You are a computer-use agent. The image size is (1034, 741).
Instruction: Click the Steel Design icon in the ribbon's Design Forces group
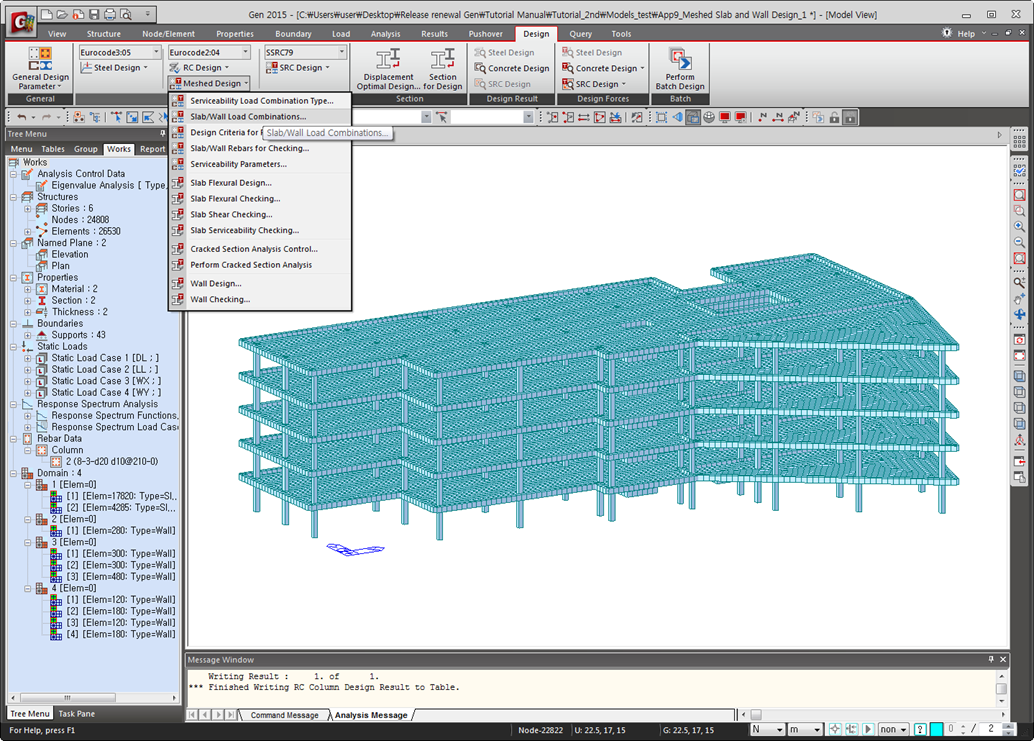(x=567, y=52)
